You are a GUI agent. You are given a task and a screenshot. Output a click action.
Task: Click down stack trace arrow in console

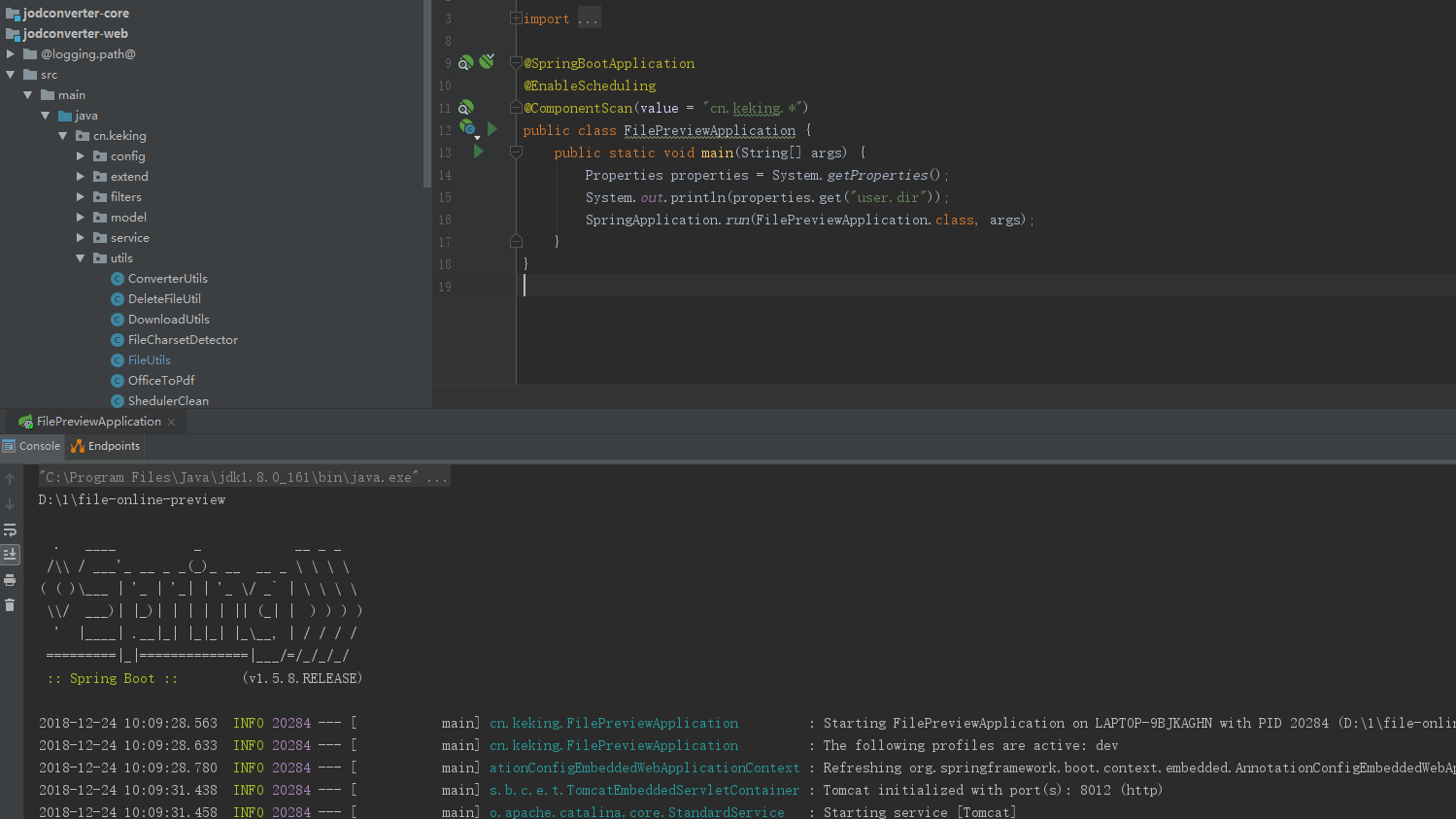(10, 504)
